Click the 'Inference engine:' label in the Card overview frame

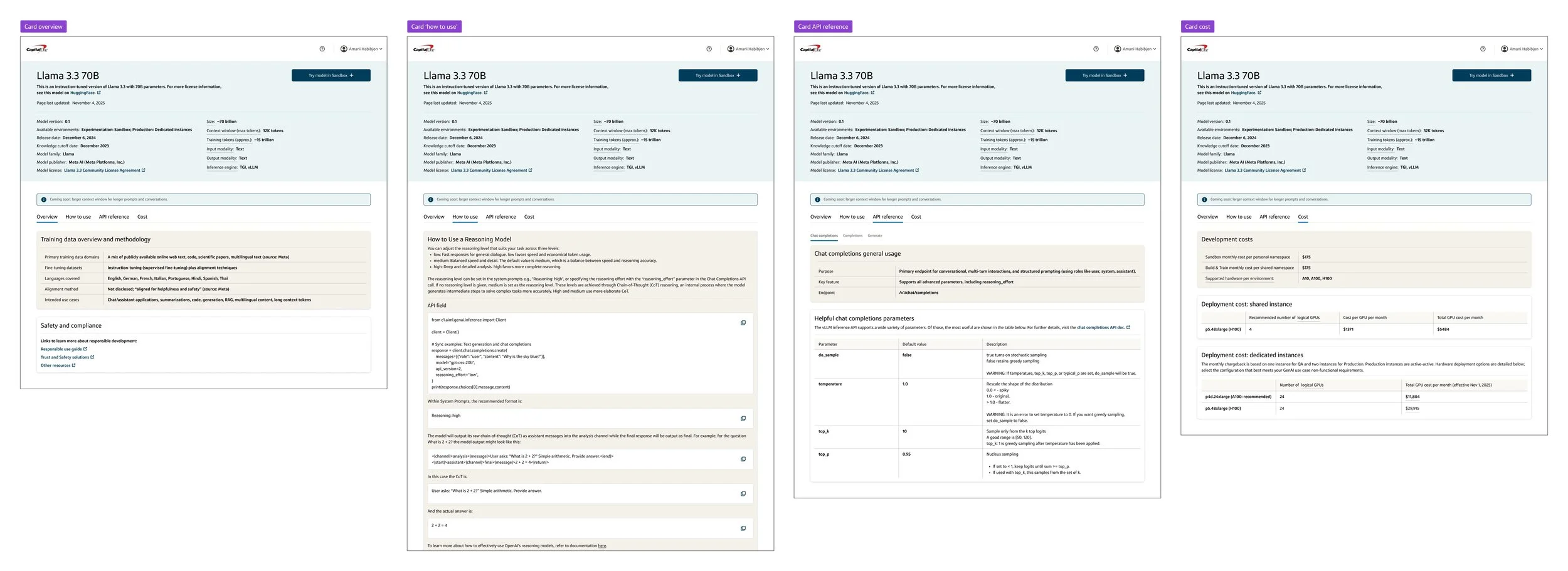tap(222, 167)
